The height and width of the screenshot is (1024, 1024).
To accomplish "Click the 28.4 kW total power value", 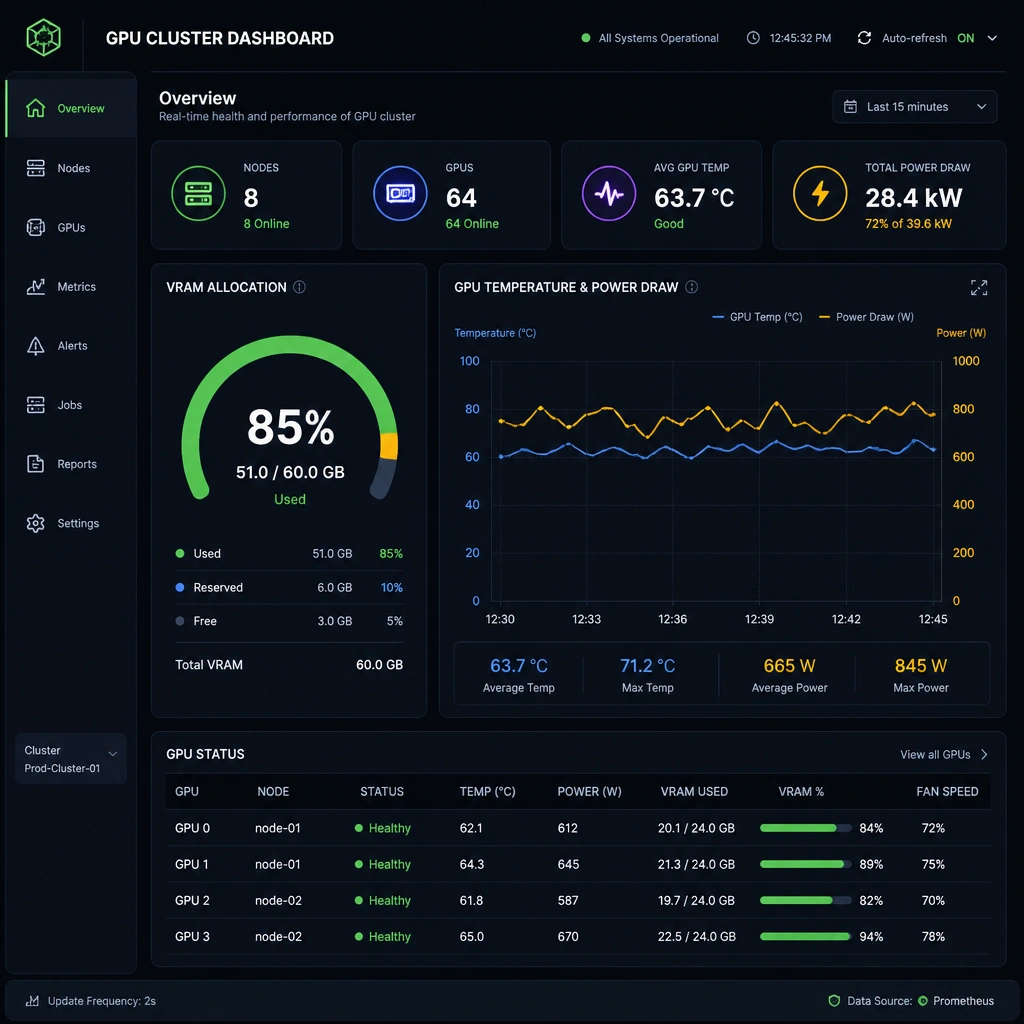I will click(x=914, y=197).
